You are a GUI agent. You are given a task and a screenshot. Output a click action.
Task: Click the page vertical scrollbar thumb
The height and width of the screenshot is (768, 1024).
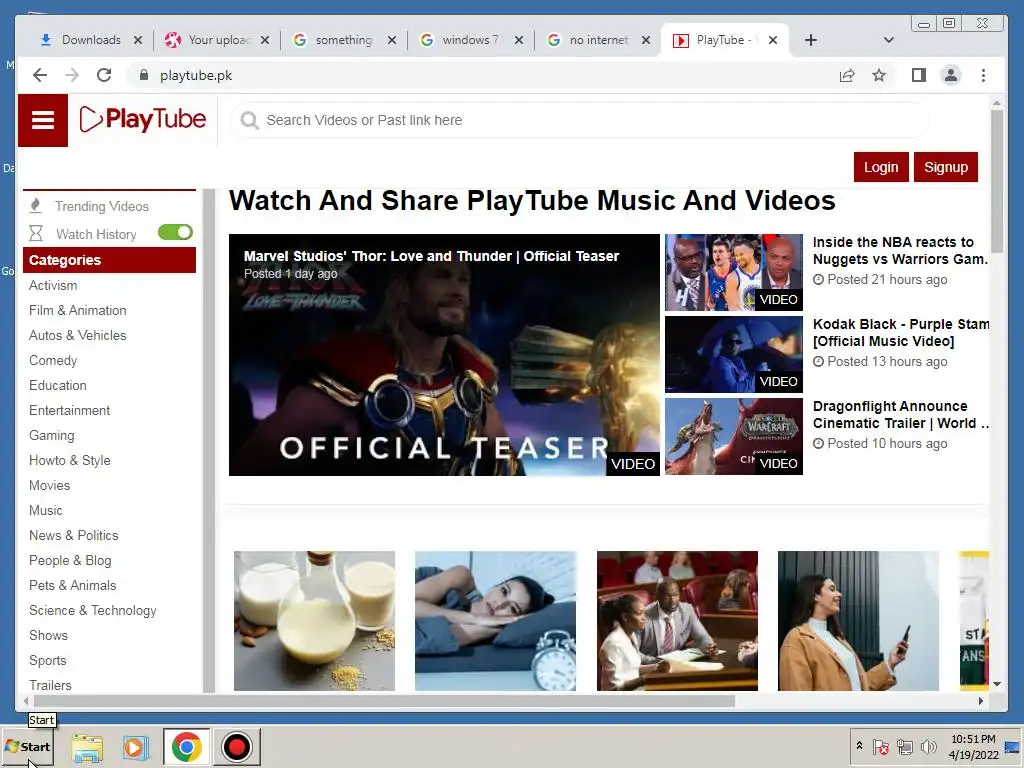point(997,181)
